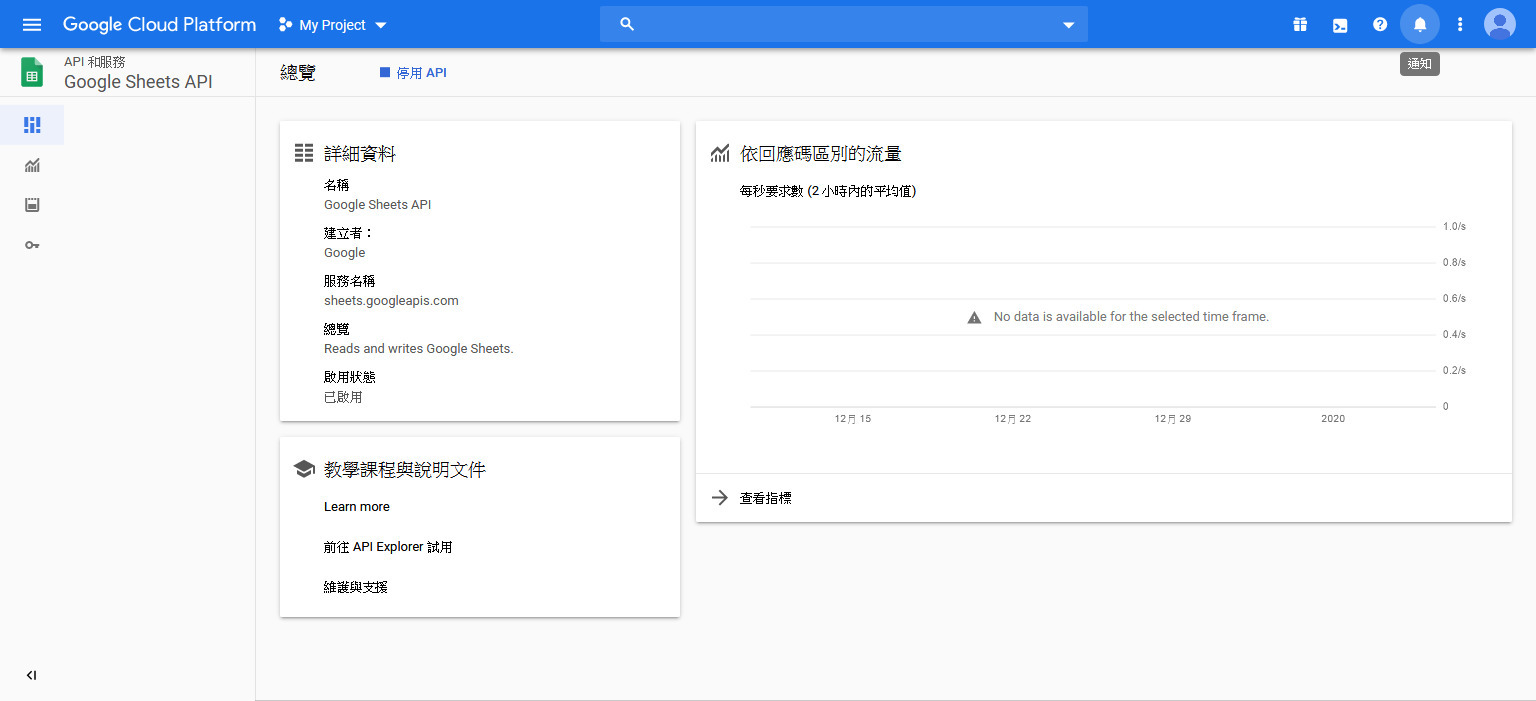
Task: Open the user account avatar
Action: pos(1500,24)
